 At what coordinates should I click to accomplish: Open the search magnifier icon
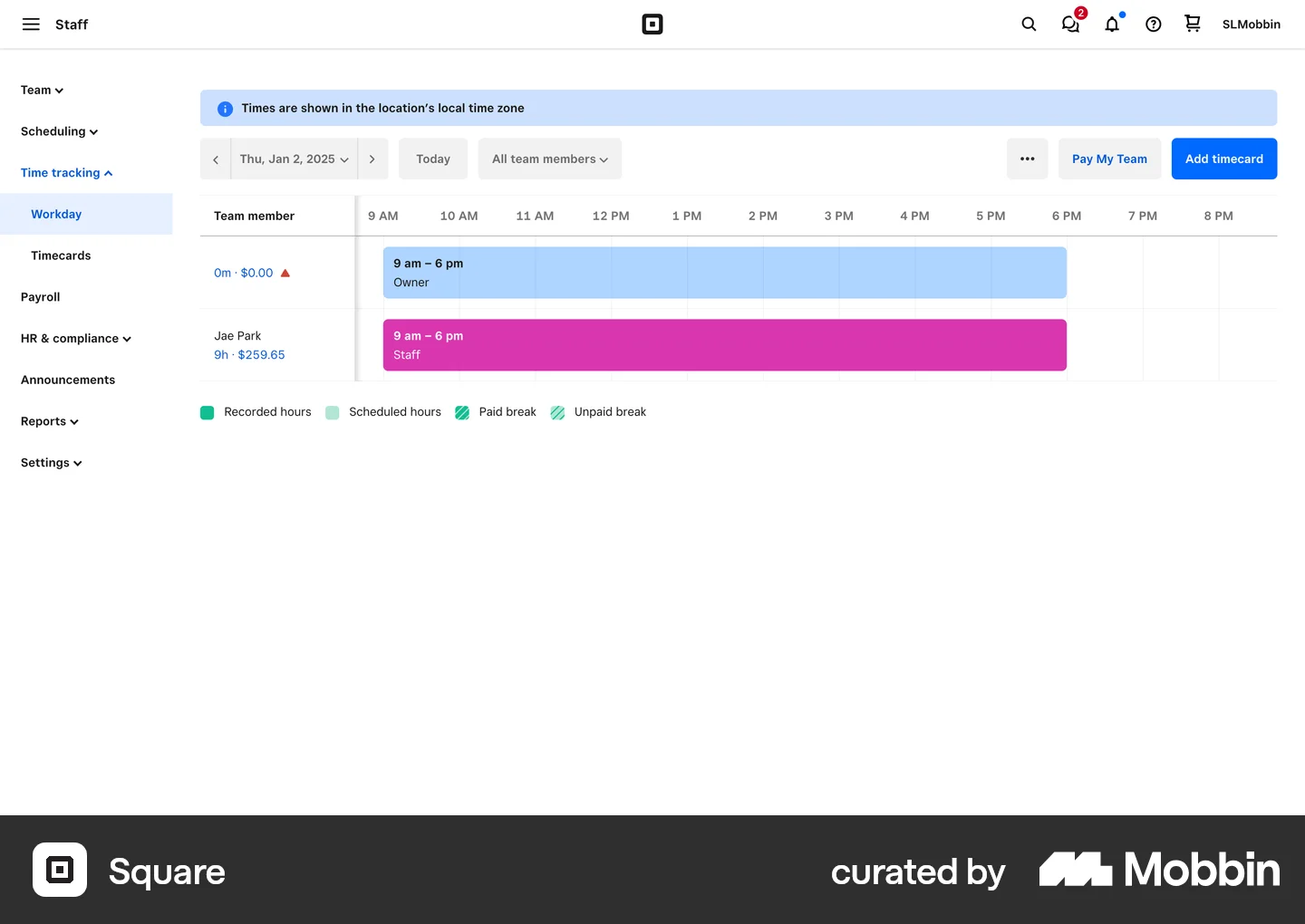click(1029, 24)
